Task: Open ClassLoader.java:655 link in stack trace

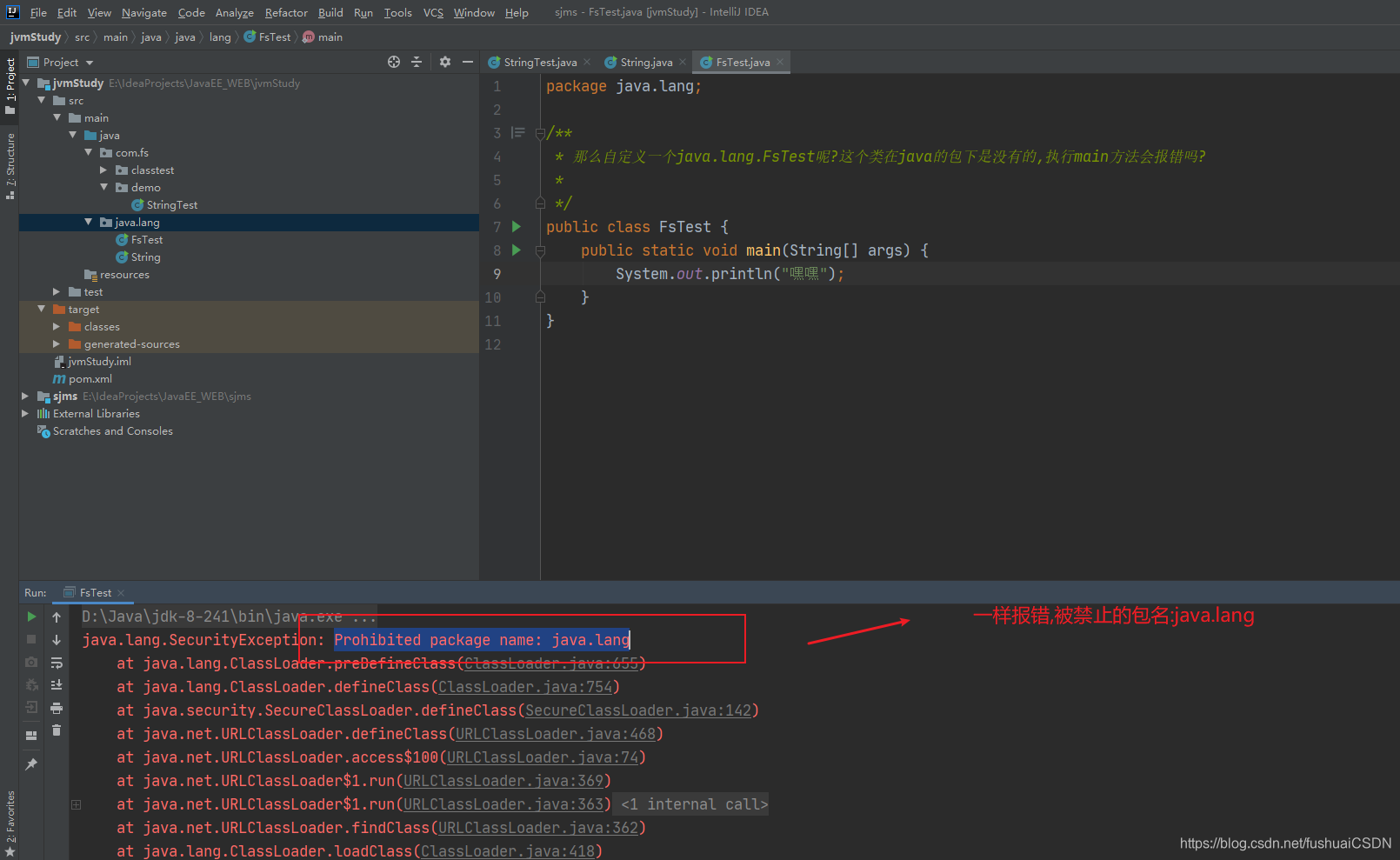Action: [551, 663]
